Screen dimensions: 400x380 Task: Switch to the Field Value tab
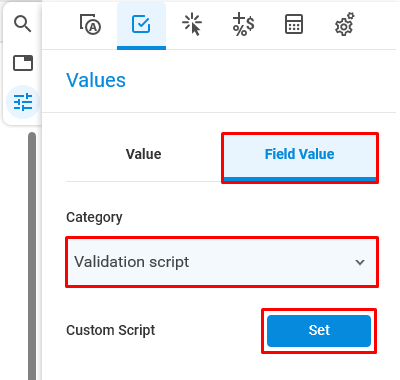coord(300,157)
